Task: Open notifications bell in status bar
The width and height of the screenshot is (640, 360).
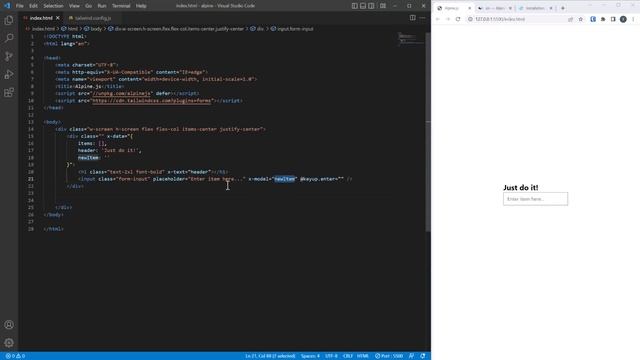Action: [423, 356]
